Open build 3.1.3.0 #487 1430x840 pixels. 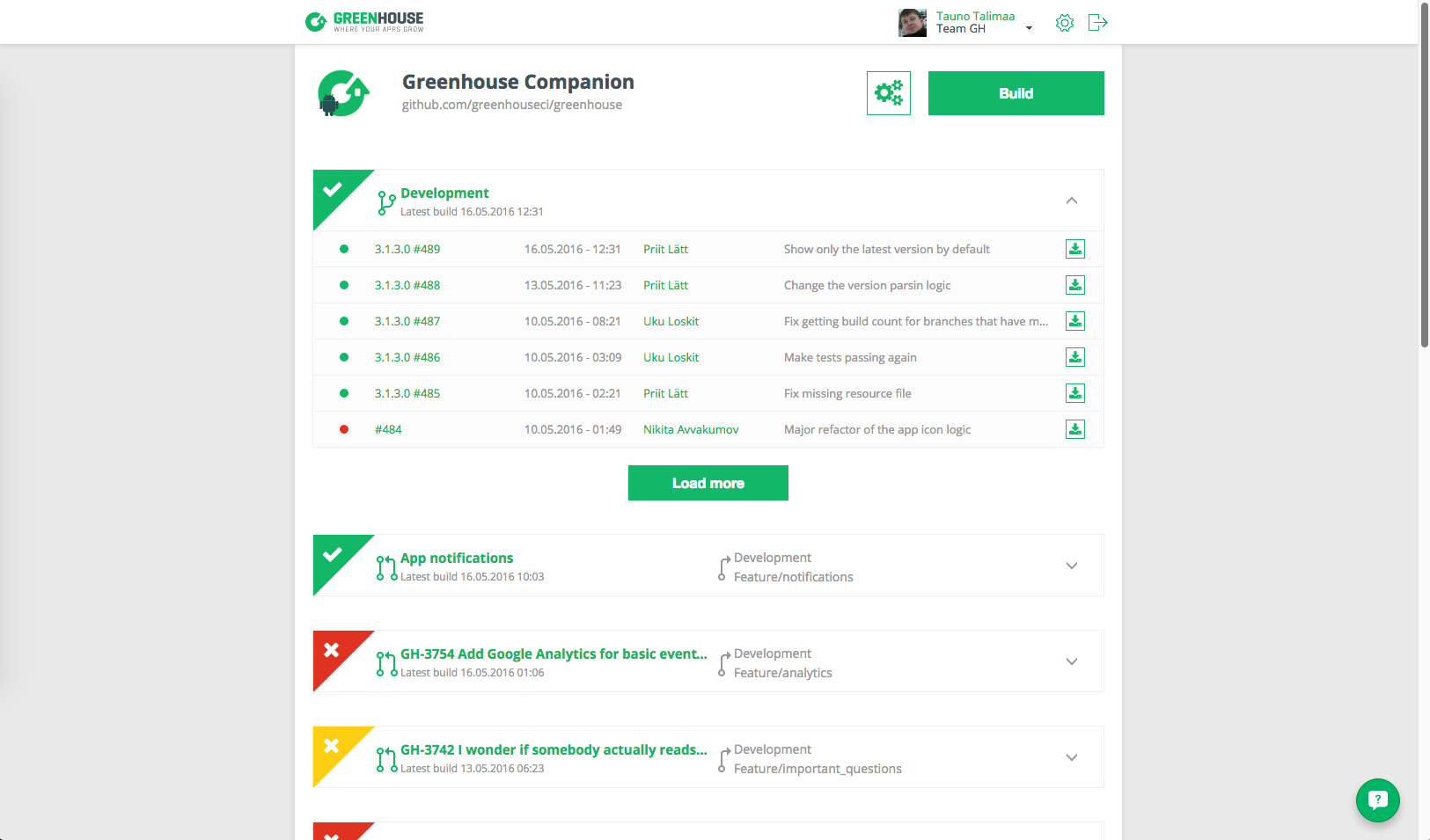click(x=407, y=321)
